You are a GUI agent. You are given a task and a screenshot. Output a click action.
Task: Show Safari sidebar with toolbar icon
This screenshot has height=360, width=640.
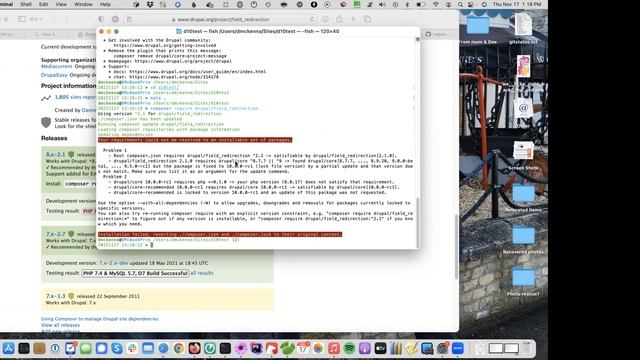tap(22, 19)
